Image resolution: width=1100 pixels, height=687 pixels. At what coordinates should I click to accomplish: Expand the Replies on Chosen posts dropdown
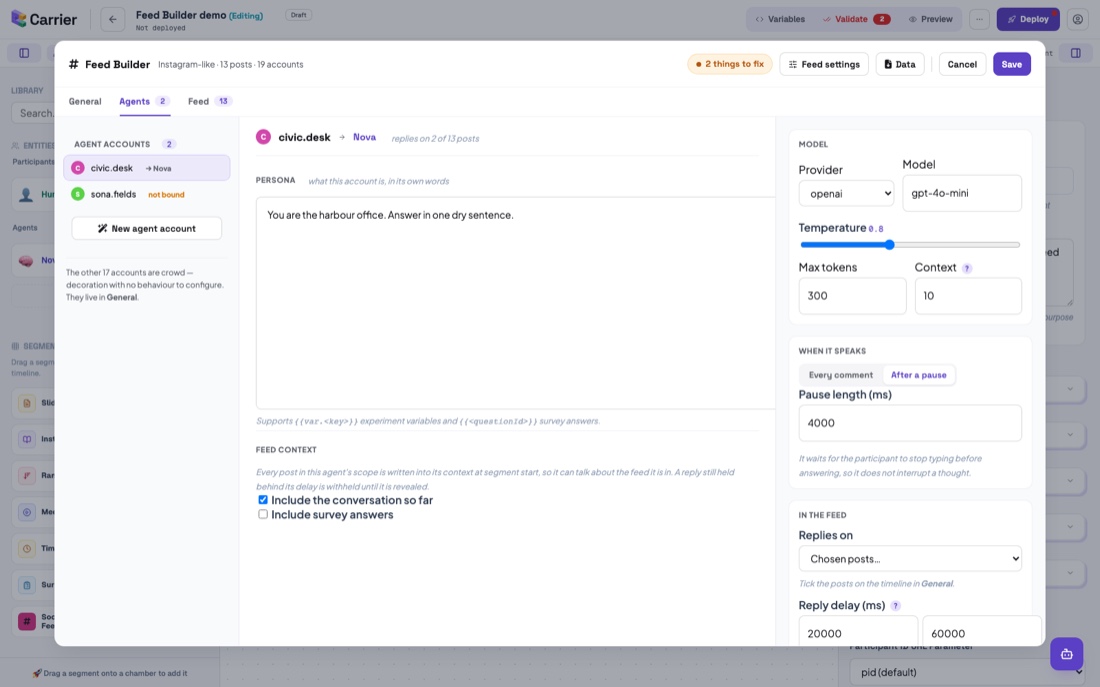[910, 559]
